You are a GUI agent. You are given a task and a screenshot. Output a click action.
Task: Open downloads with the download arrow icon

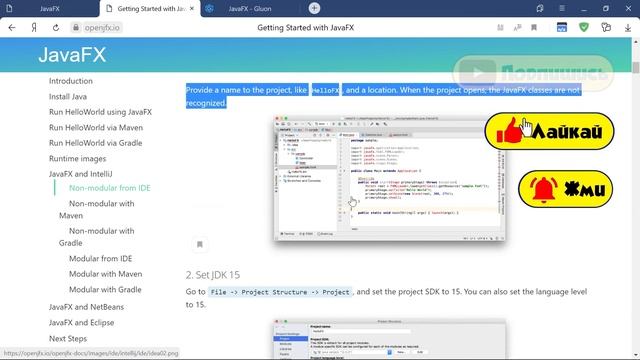628,28
